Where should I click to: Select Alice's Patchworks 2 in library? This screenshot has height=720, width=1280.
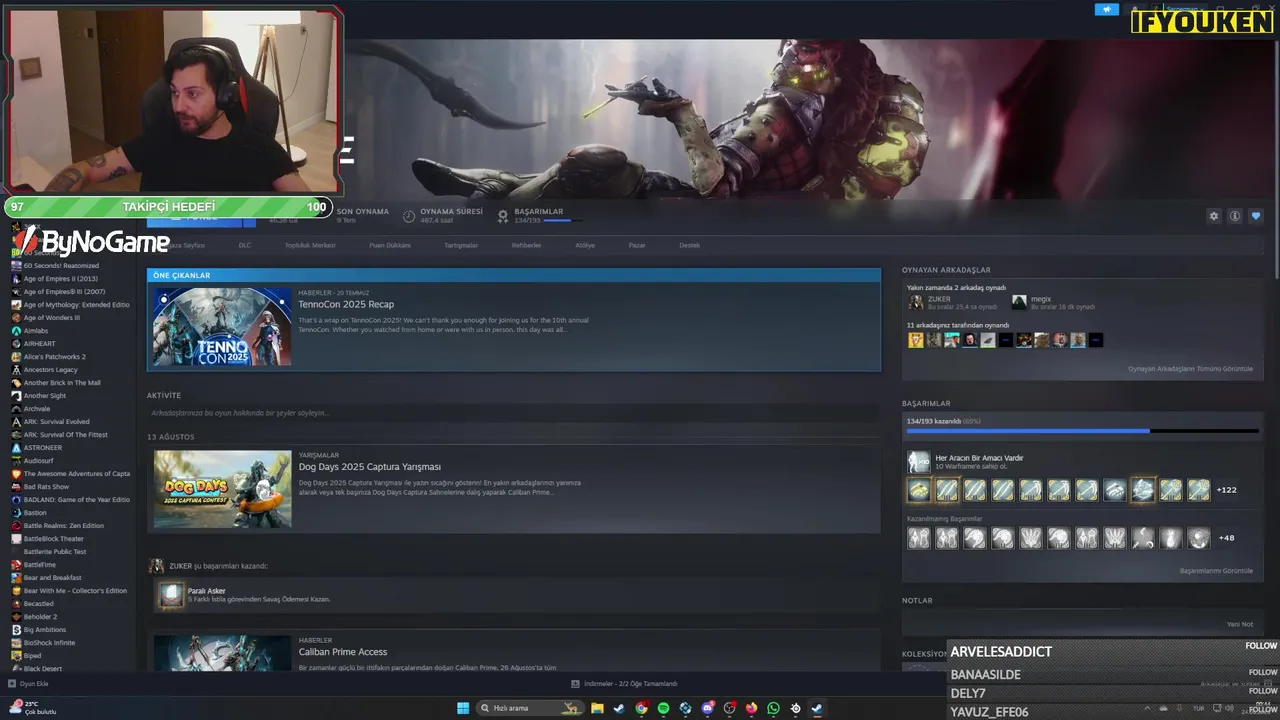55,357
